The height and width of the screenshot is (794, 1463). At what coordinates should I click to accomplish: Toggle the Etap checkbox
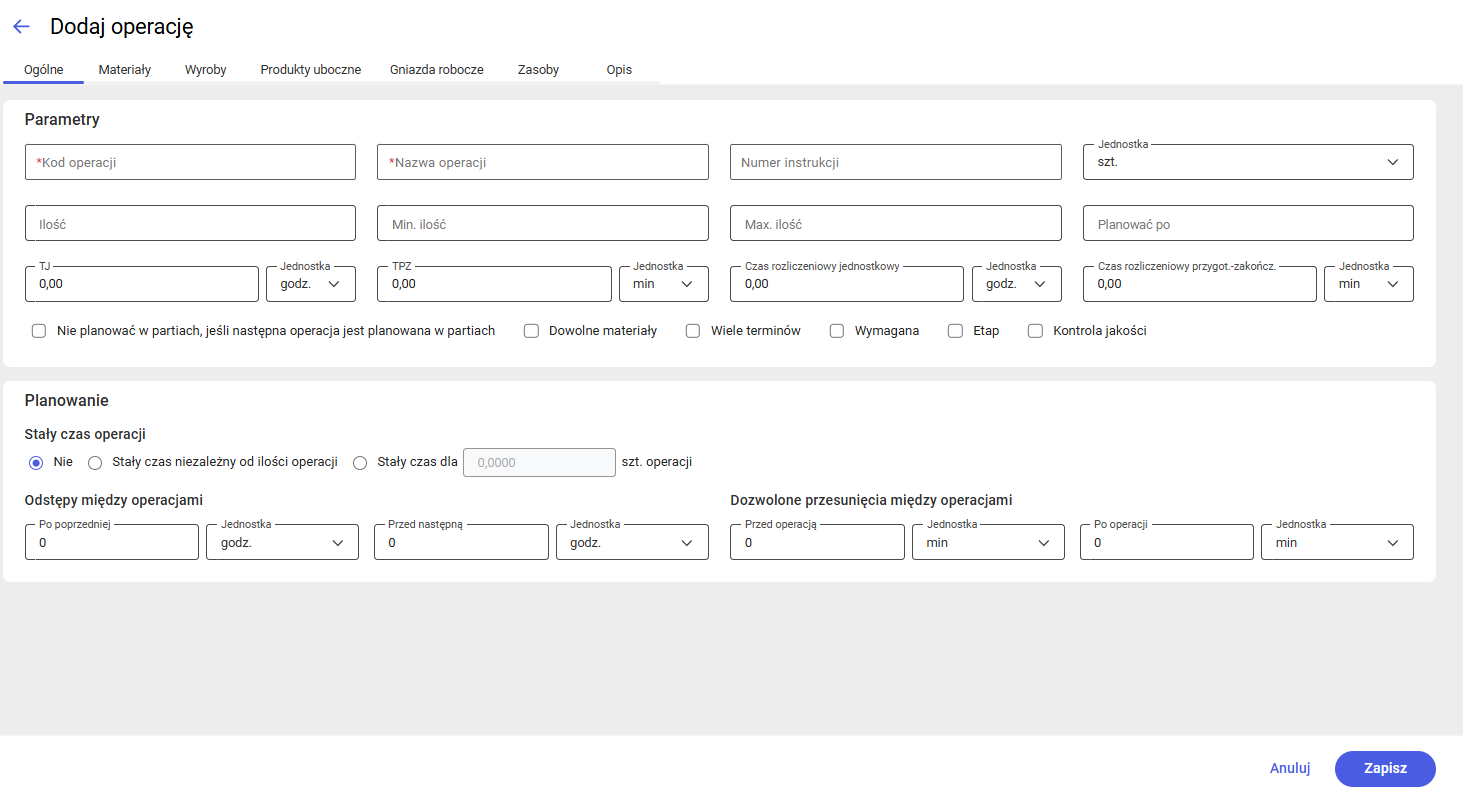[955, 331]
